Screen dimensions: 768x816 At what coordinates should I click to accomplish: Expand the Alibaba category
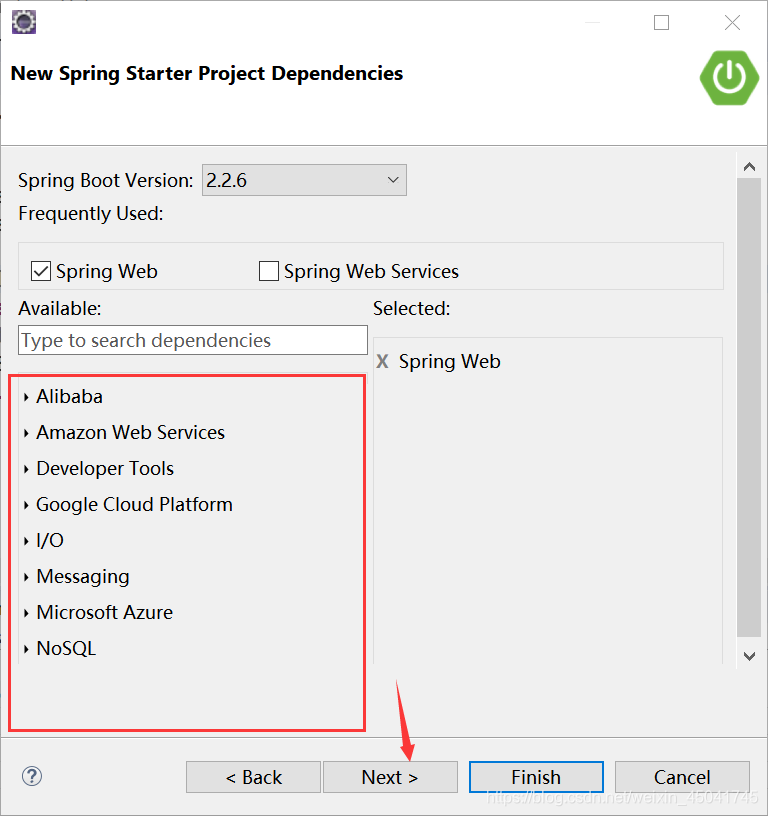click(26, 397)
